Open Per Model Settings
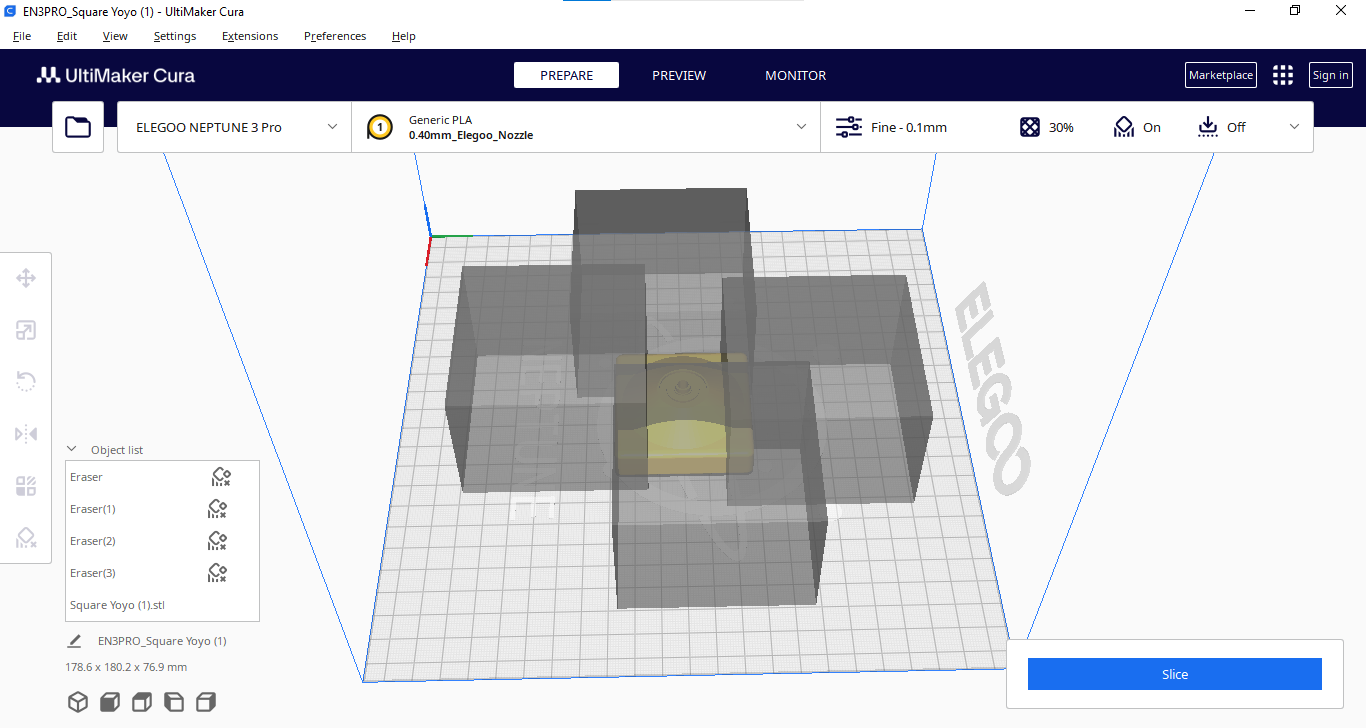This screenshot has height=728, width=1366. (x=25, y=486)
